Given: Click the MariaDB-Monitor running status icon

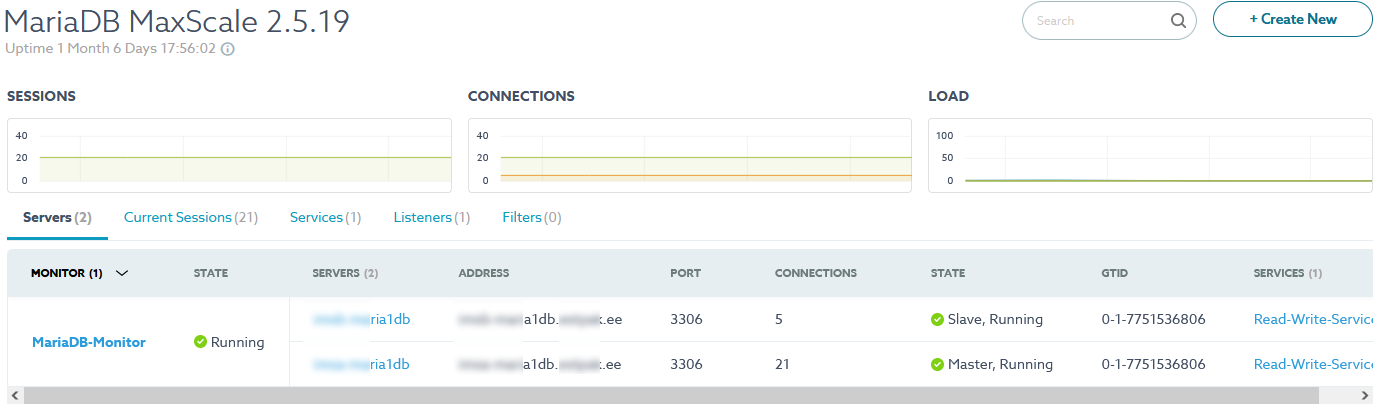Looking at the screenshot, I should point(200,342).
